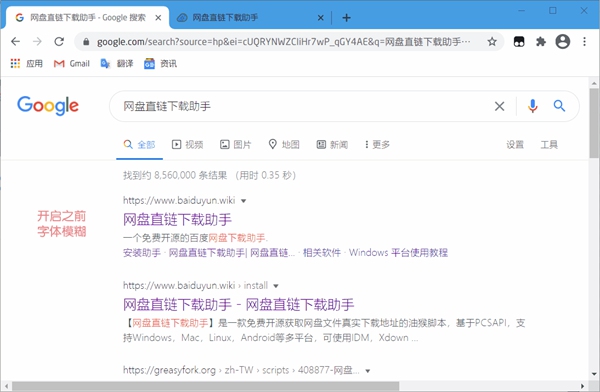Viewport: 600px width, 392px height.
Task: Open the first 网盘直链下载助手 result
Action: [x=177, y=219]
